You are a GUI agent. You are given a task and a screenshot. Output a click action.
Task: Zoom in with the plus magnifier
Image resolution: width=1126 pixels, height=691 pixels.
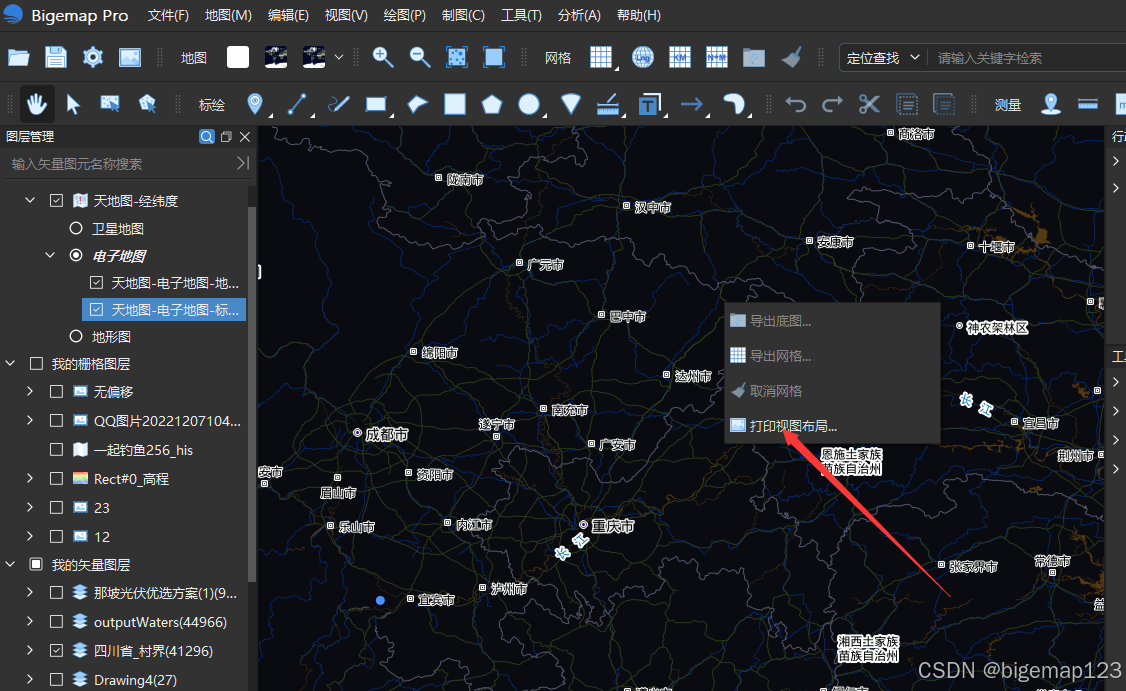383,57
